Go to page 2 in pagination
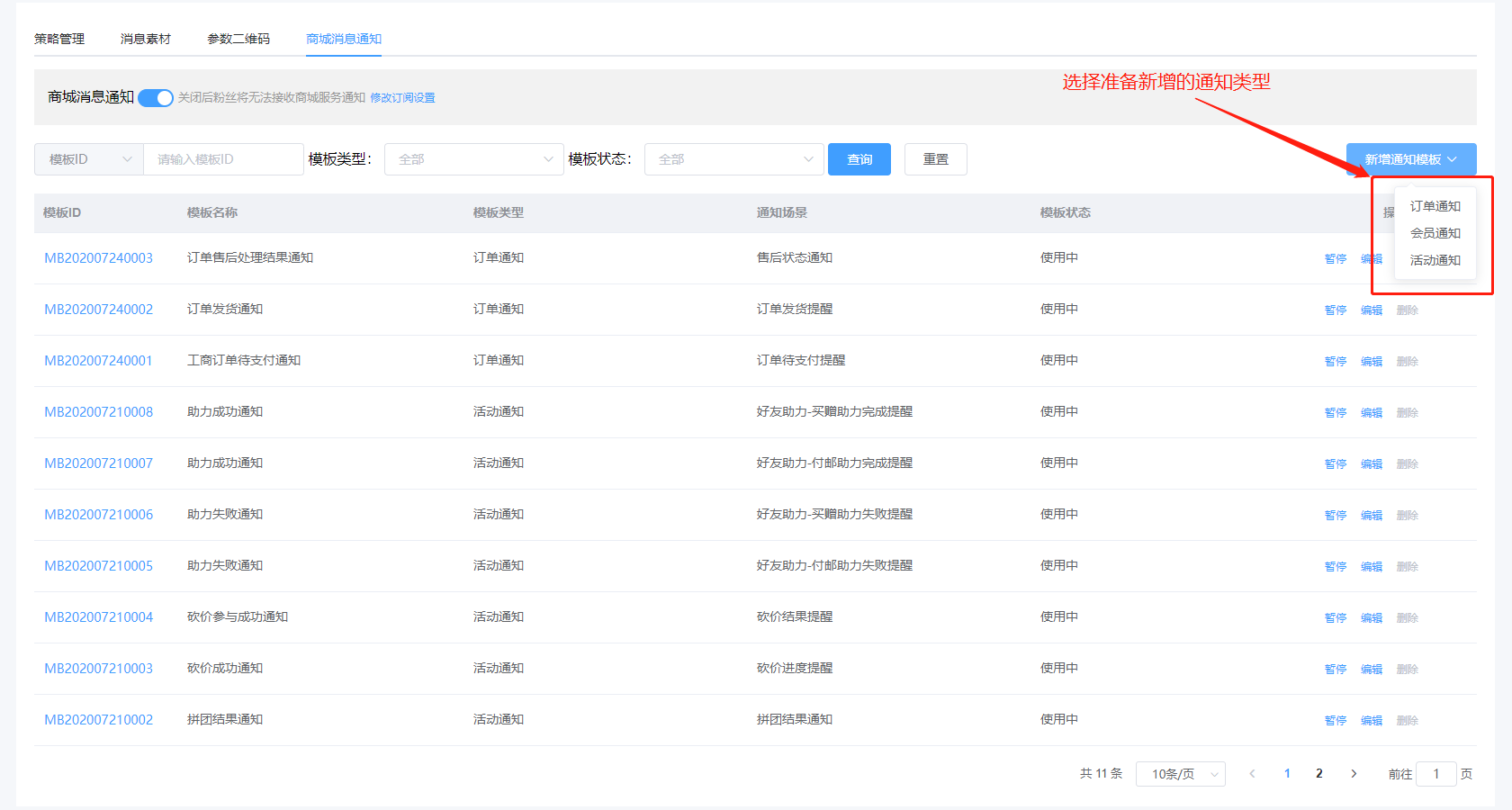This screenshot has height=810, width=1512. coord(1319,774)
